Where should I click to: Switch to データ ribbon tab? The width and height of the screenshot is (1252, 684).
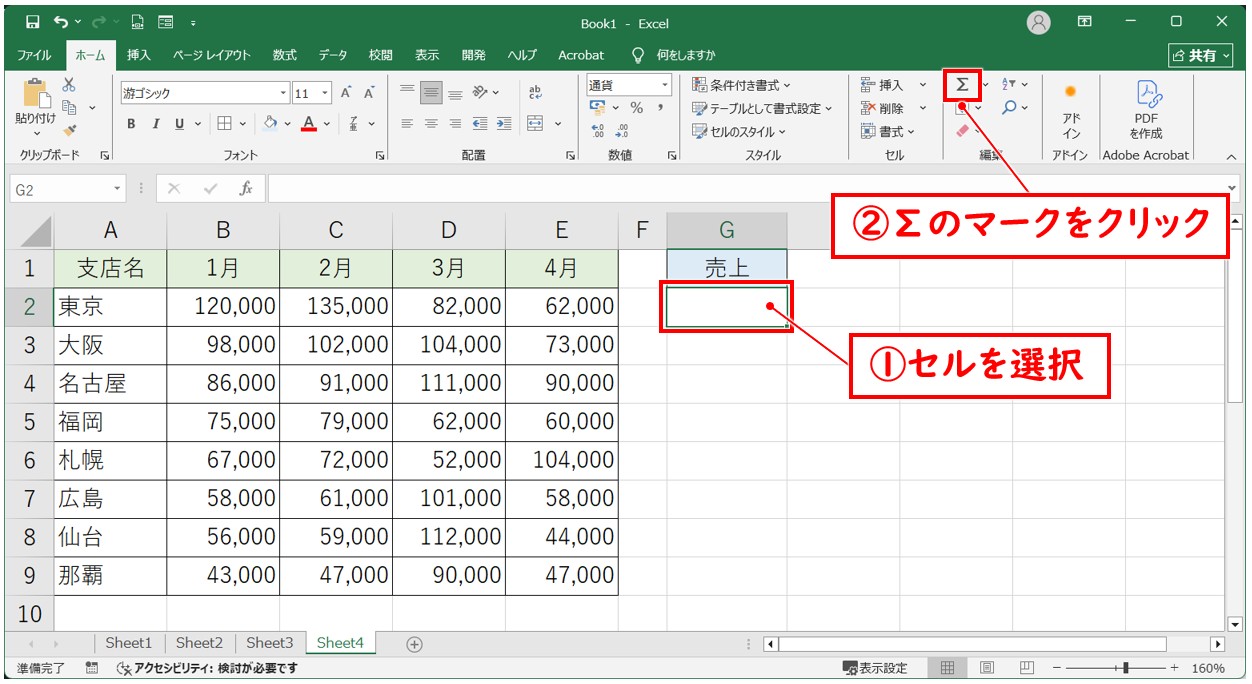(333, 55)
